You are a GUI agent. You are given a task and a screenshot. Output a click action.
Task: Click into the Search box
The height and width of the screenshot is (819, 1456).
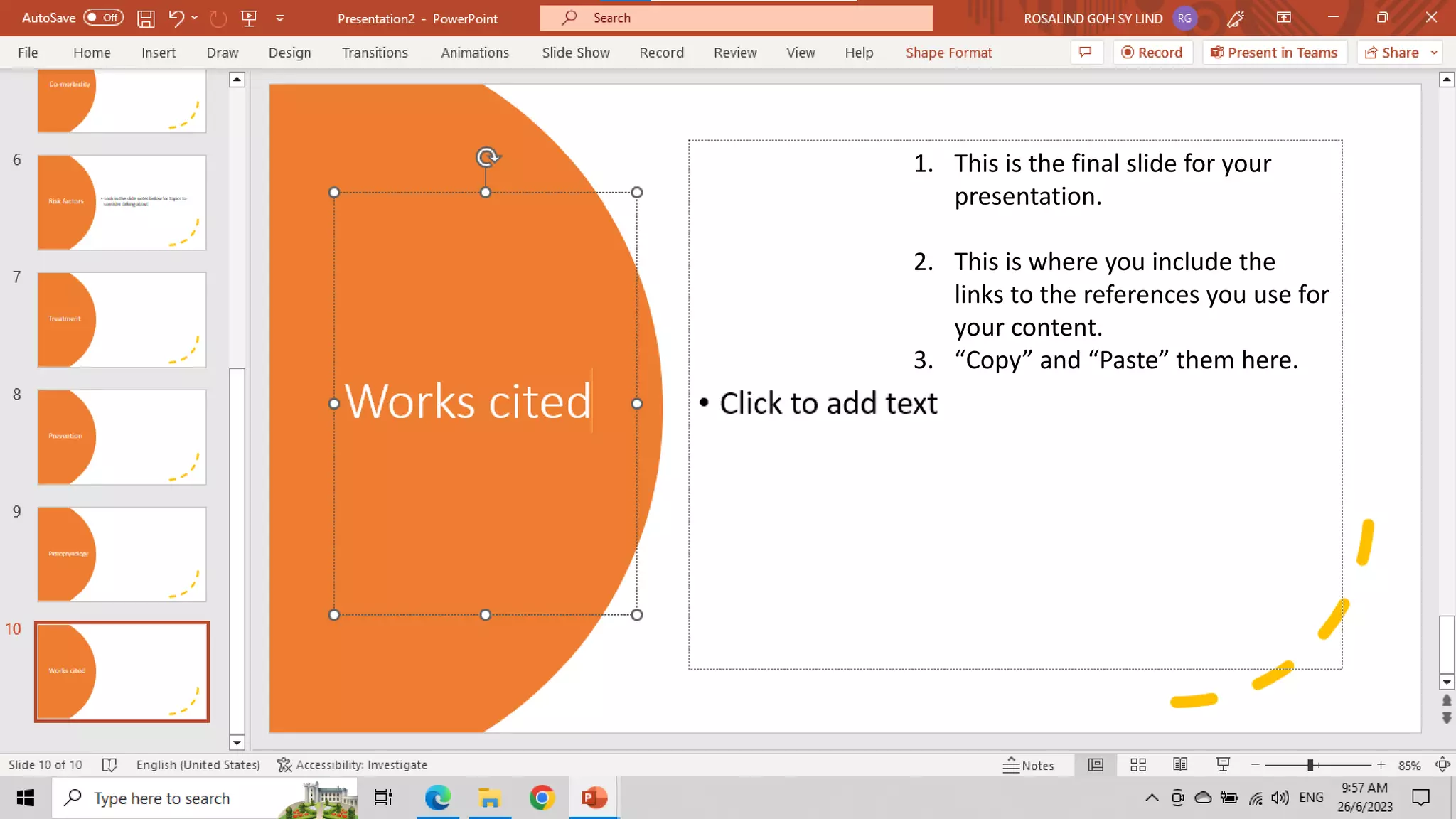pyautogui.click(x=736, y=18)
